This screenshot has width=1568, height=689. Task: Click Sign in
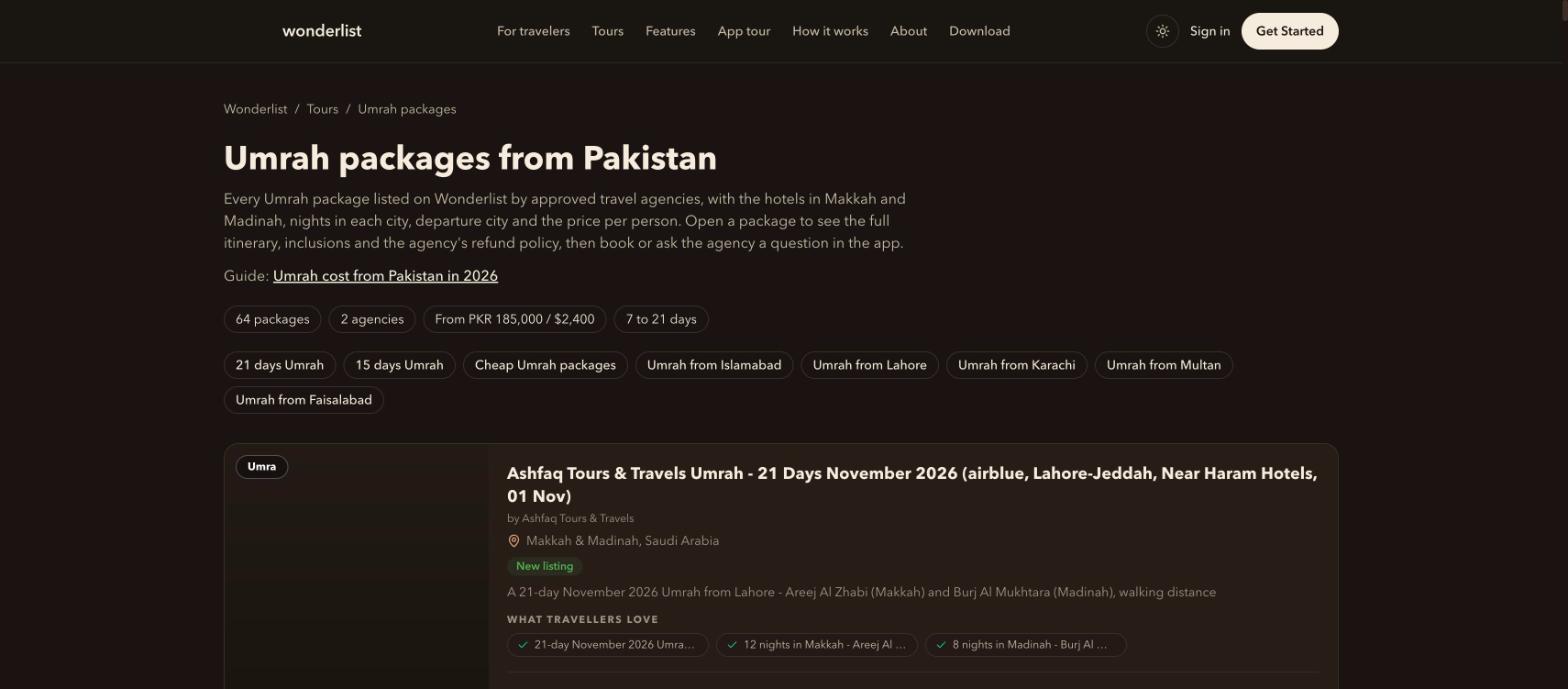pyautogui.click(x=1210, y=31)
